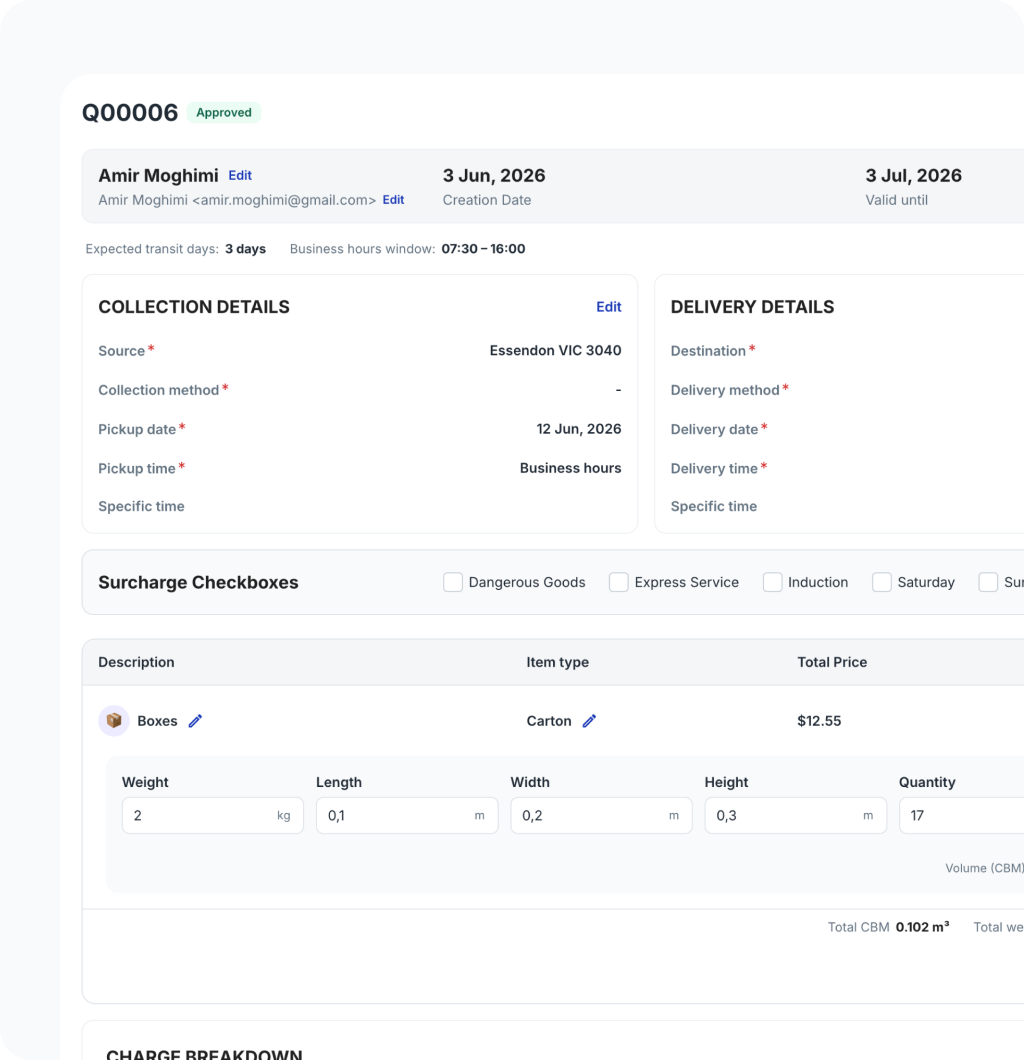Click the Approved status badge

pyautogui.click(x=224, y=112)
